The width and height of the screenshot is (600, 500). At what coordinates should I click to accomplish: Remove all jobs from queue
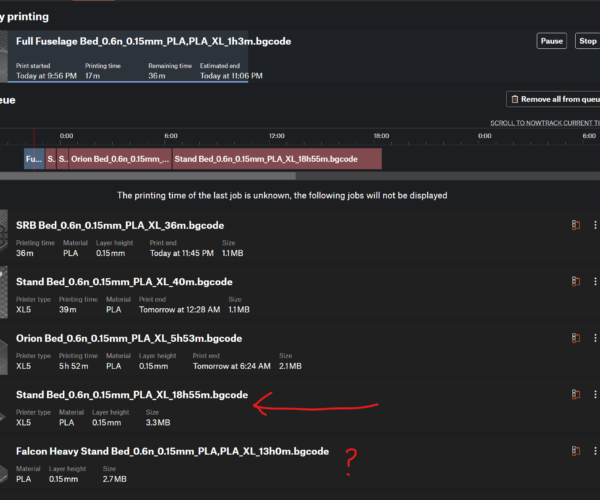click(x=553, y=99)
